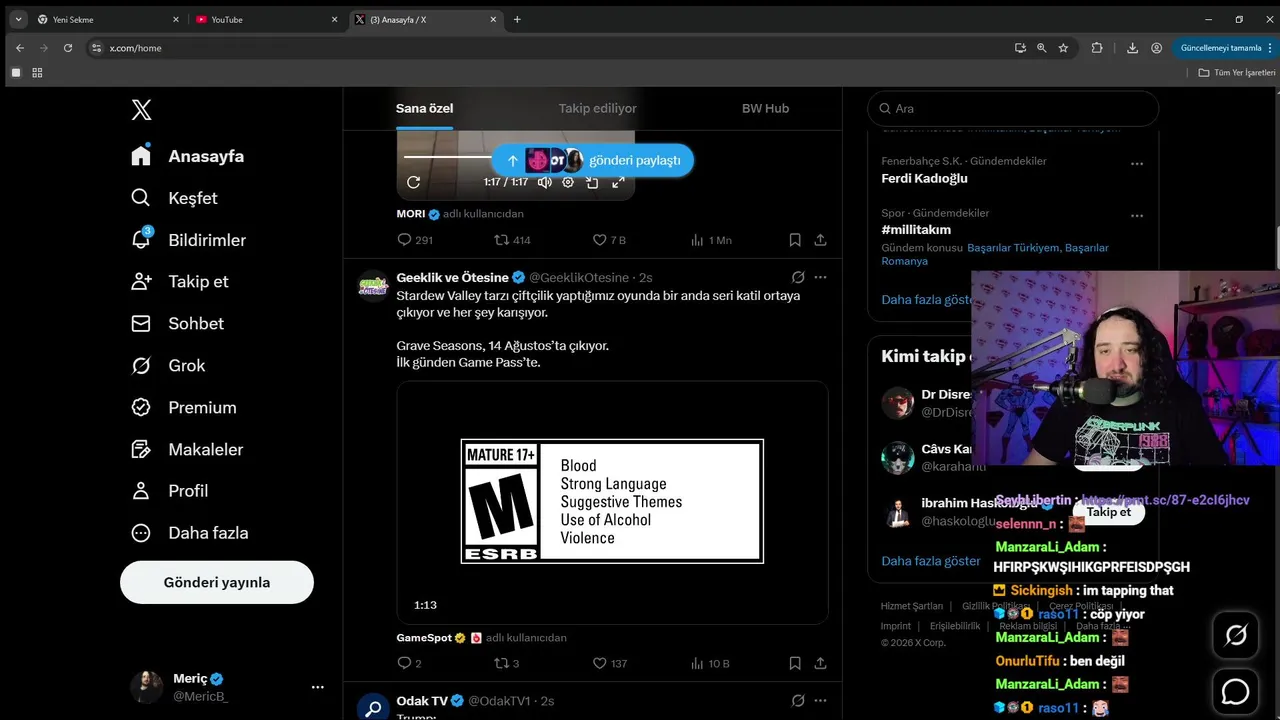
Task: Open more options on Geeklik ve Ötesine post
Action: (821, 277)
